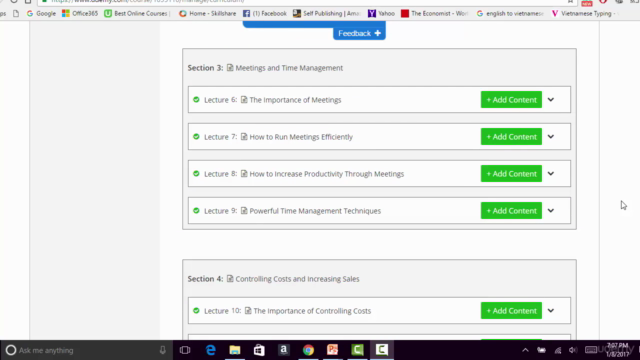Viewport: 640px width, 360px height.
Task: Open the Self Publishing Amazon bookmark
Action: click(327, 13)
